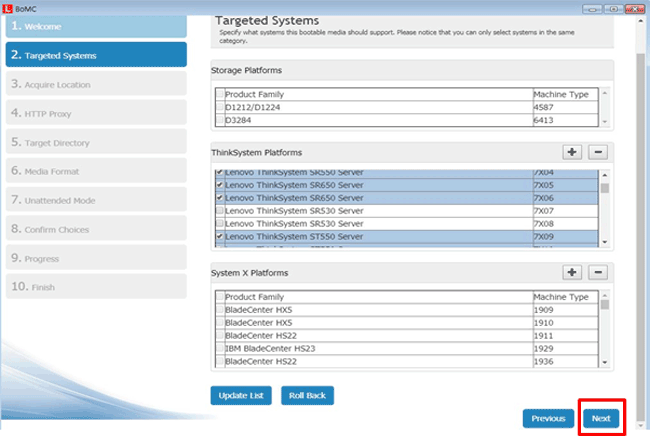This screenshot has width=650, height=436.
Task: Open the 3. Acquire Location step
Action: (x=96, y=84)
